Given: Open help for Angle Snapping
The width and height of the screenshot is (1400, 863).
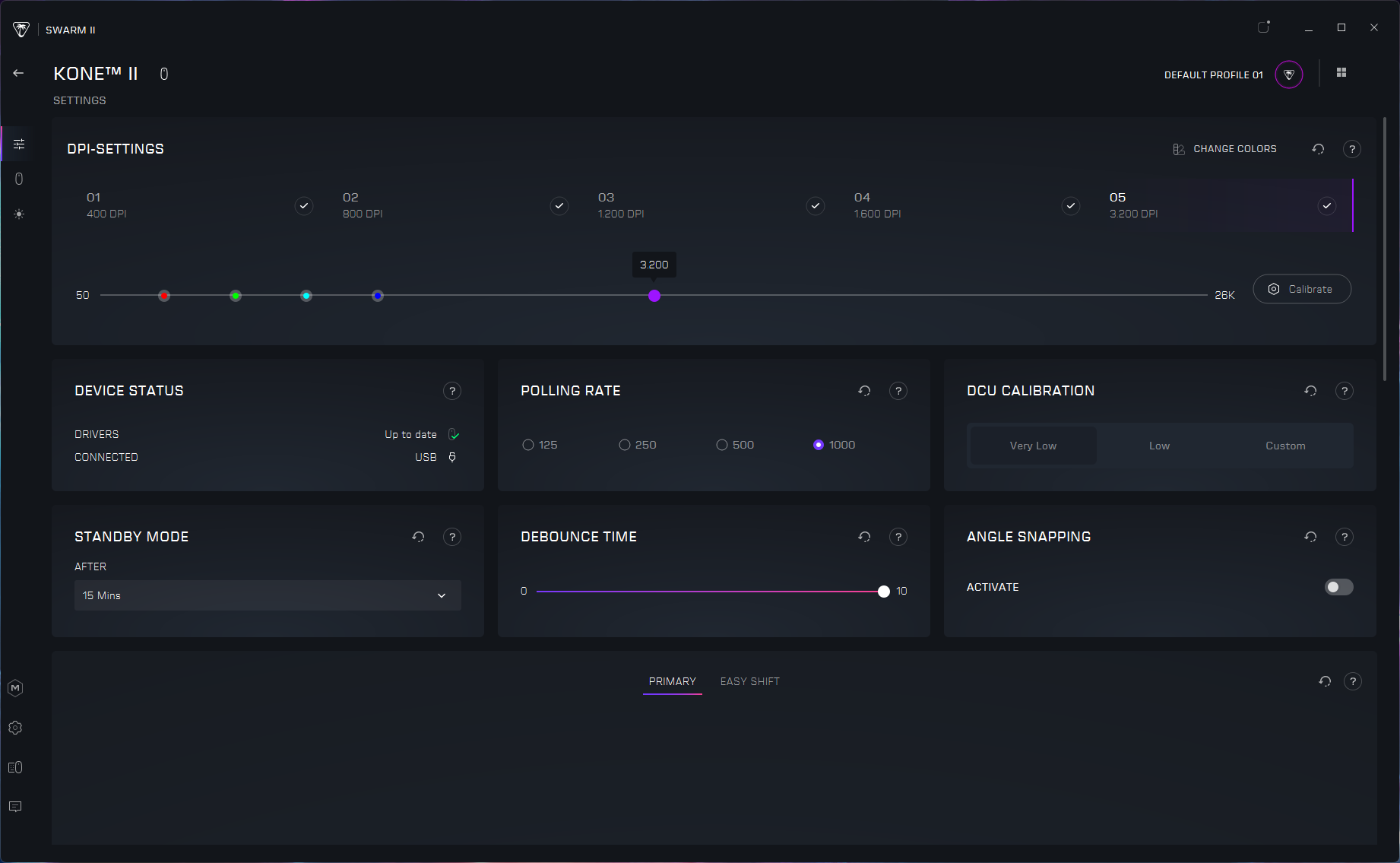Looking at the screenshot, I should [1345, 537].
